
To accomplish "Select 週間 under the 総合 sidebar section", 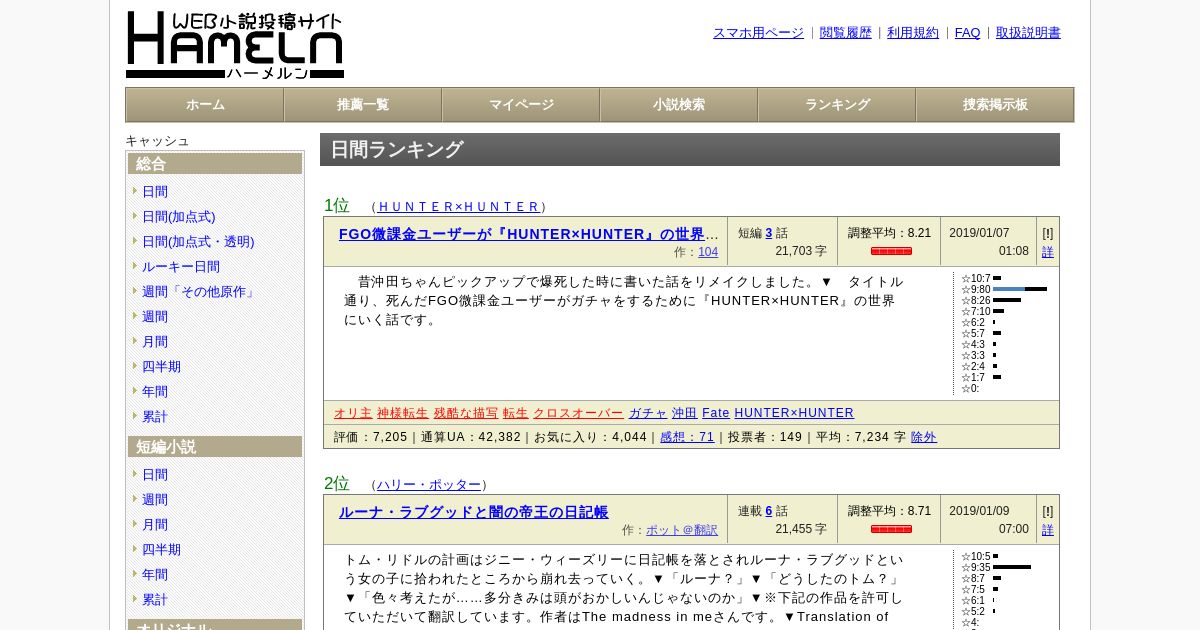I will 155,317.
